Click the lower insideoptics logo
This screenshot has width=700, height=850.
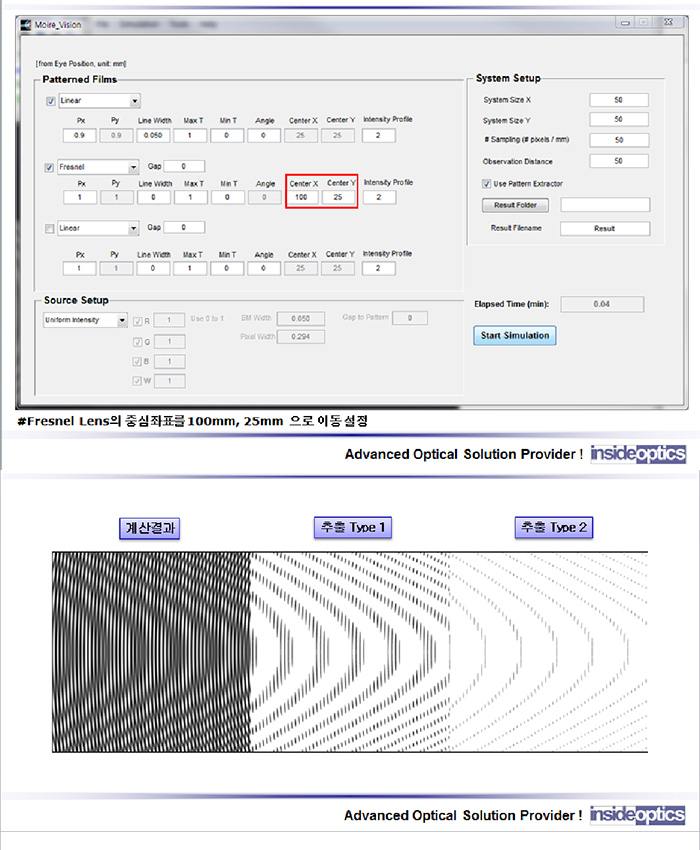(x=637, y=815)
